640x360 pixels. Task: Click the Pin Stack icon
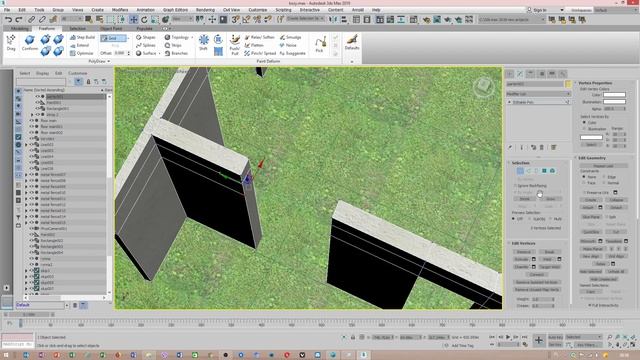[510, 147]
